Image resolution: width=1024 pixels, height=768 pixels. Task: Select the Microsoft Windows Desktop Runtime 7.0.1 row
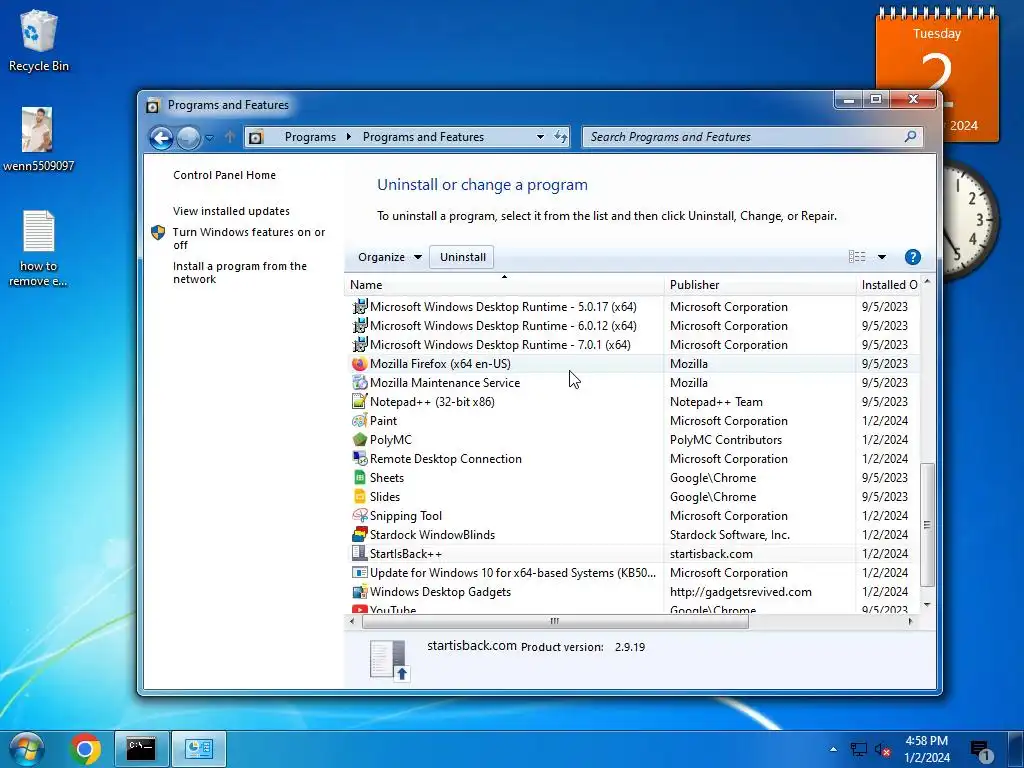(632, 344)
